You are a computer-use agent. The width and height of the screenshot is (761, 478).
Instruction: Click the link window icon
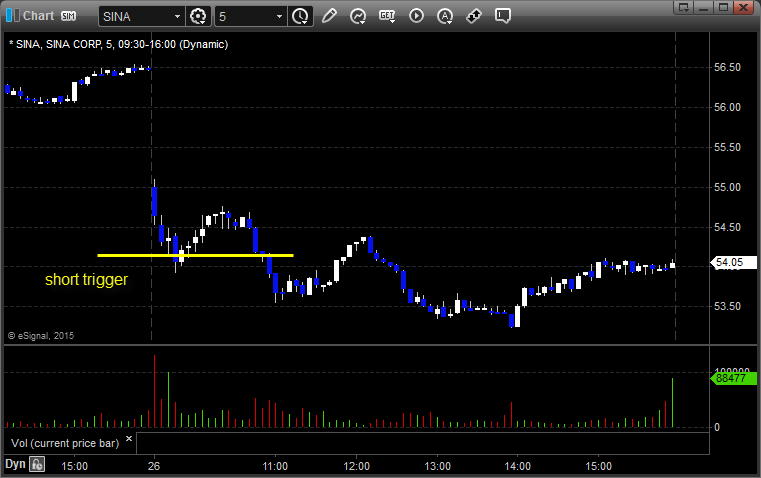(x=474, y=16)
